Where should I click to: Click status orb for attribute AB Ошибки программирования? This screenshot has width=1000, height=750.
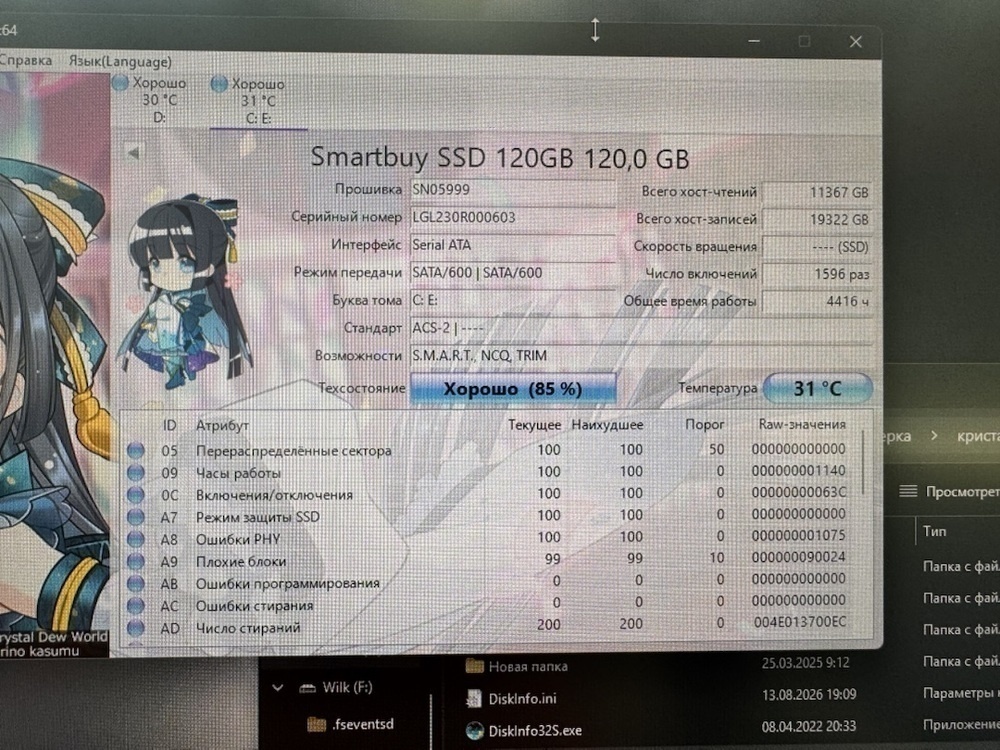[x=135, y=584]
